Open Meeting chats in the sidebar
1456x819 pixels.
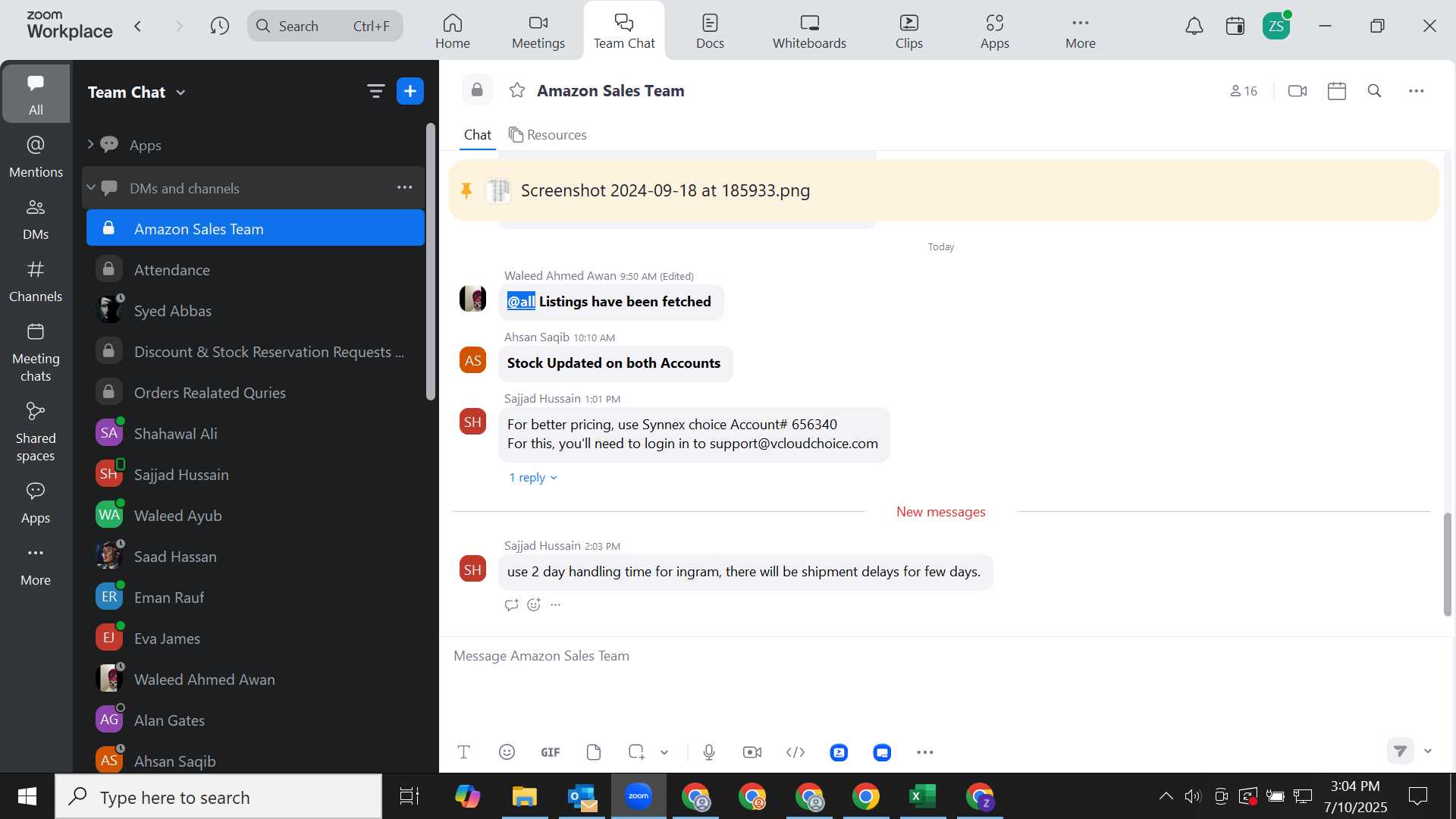(x=36, y=353)
